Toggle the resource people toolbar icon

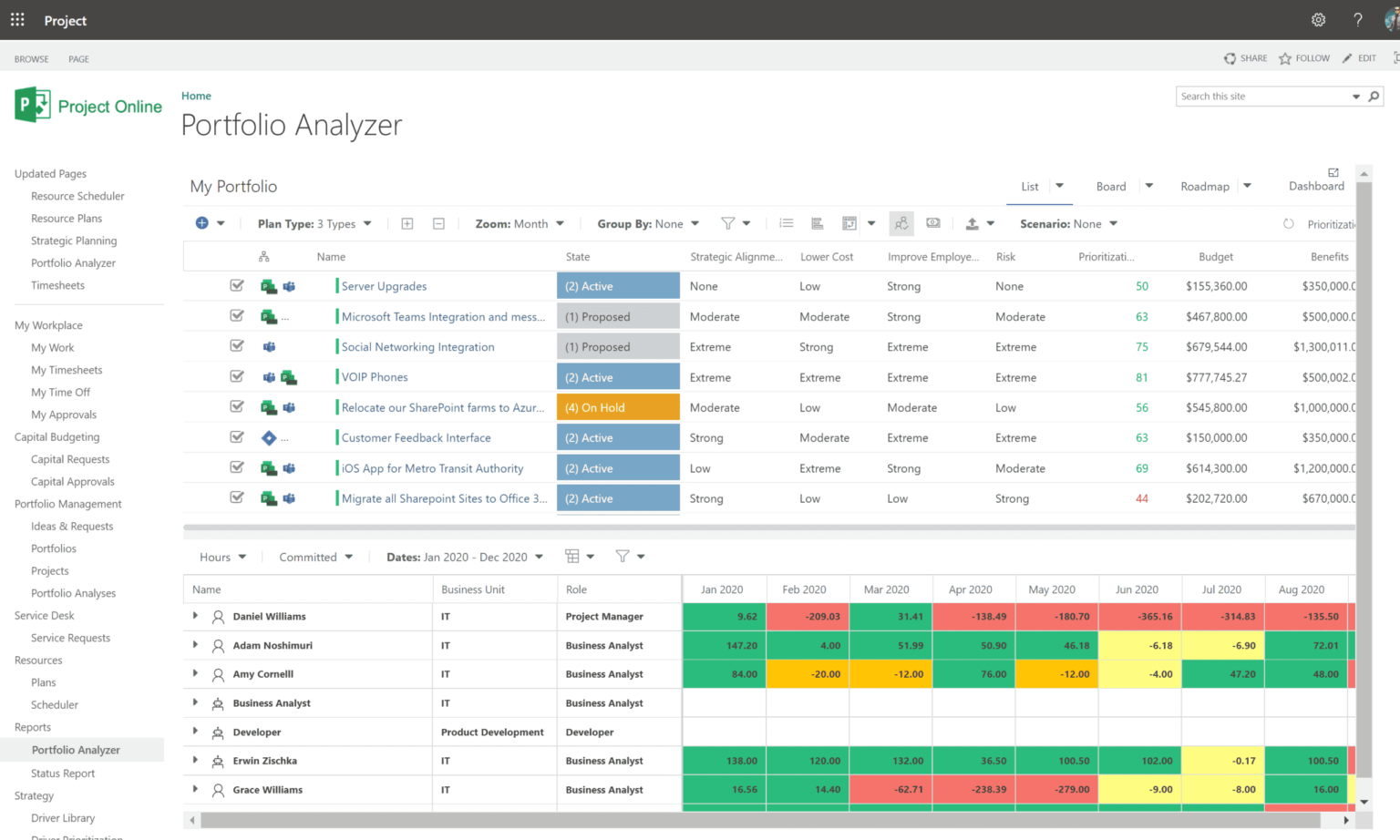tap(901, 223)
